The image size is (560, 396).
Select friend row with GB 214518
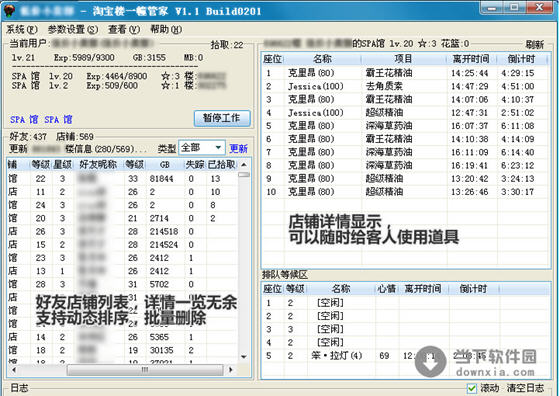(122, 231)
